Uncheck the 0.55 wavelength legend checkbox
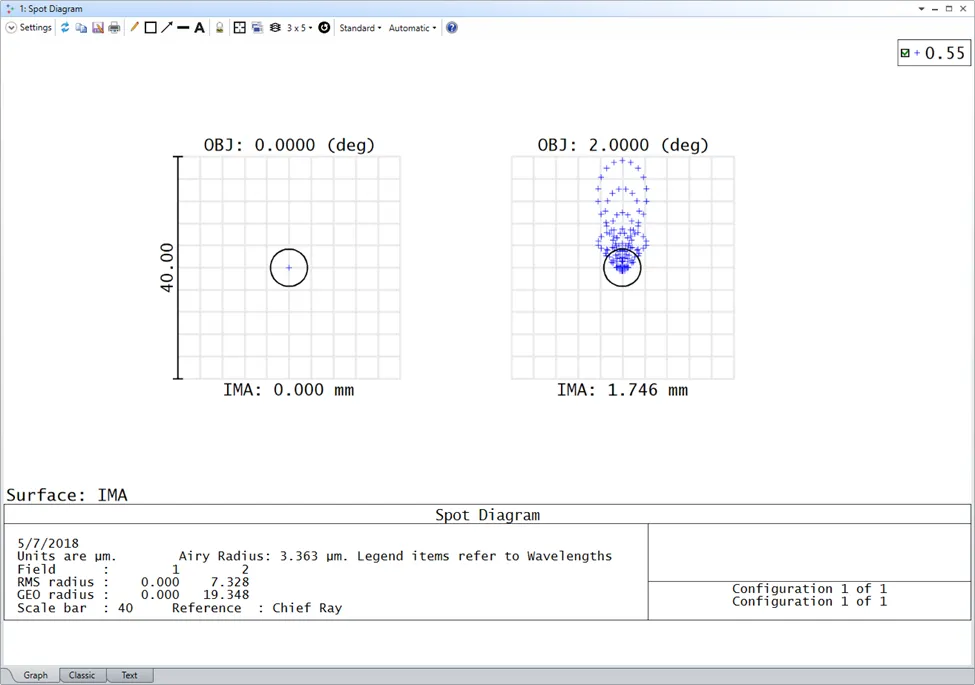The image size is (975, 685). [x=905, y=54]
